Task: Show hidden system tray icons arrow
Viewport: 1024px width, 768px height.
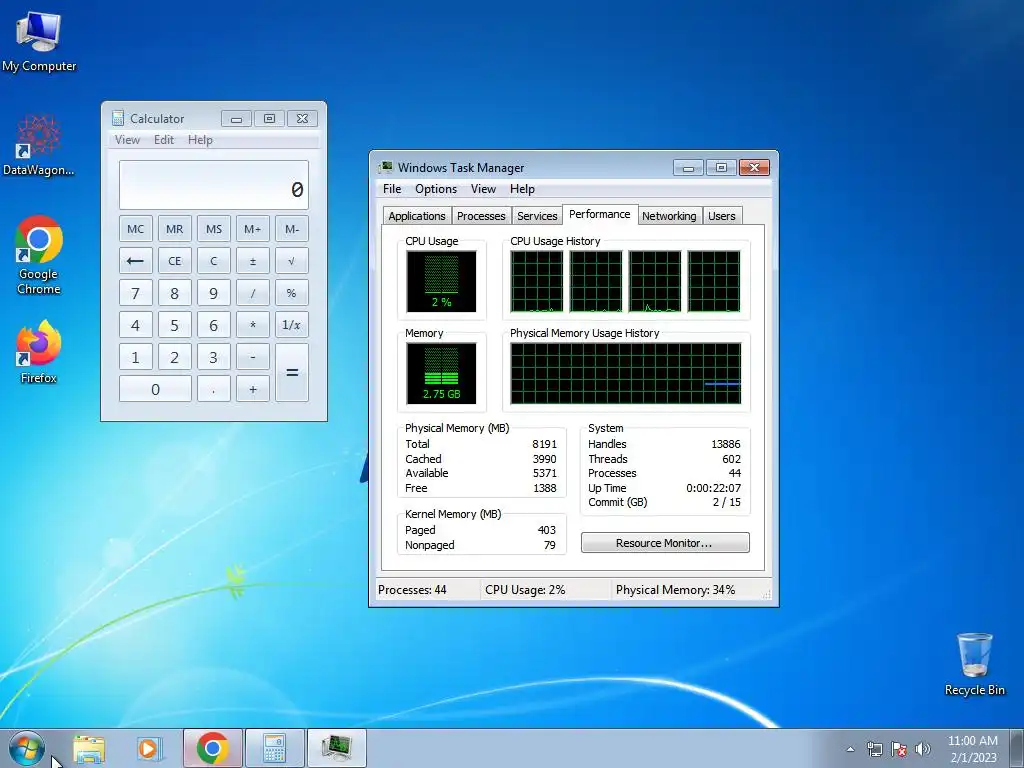Action: (850, 749)
